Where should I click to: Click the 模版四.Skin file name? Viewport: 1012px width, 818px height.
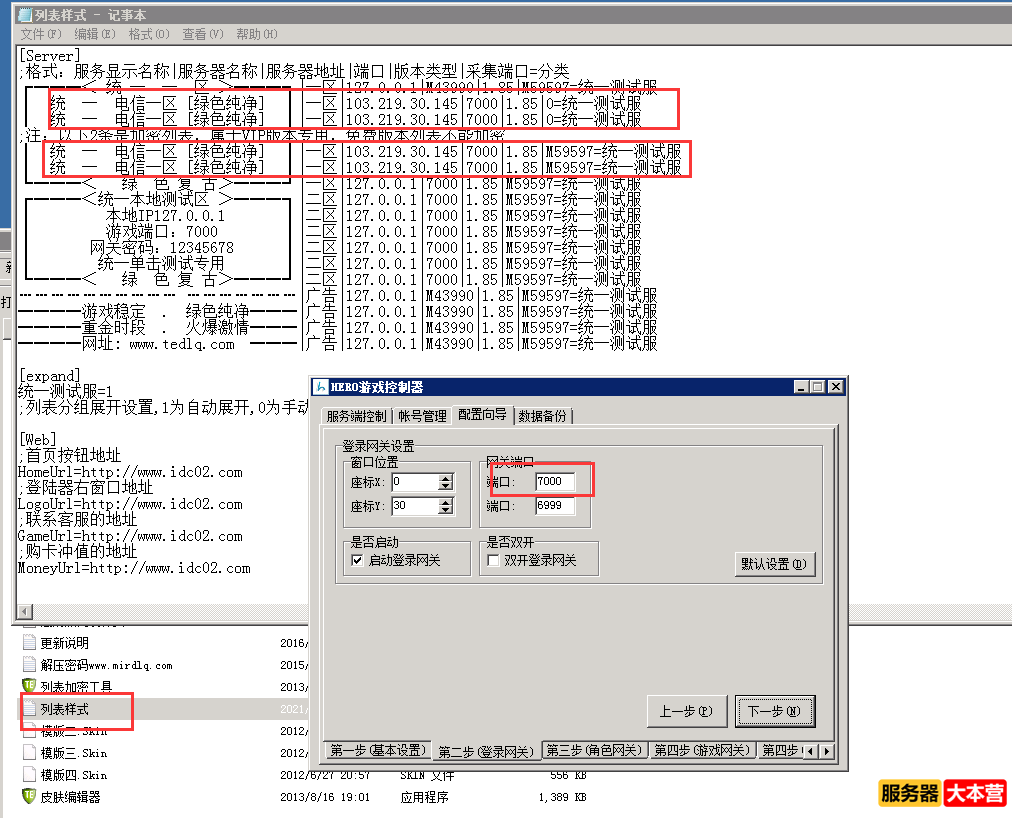pyautogui.click(x=74, y=775)
